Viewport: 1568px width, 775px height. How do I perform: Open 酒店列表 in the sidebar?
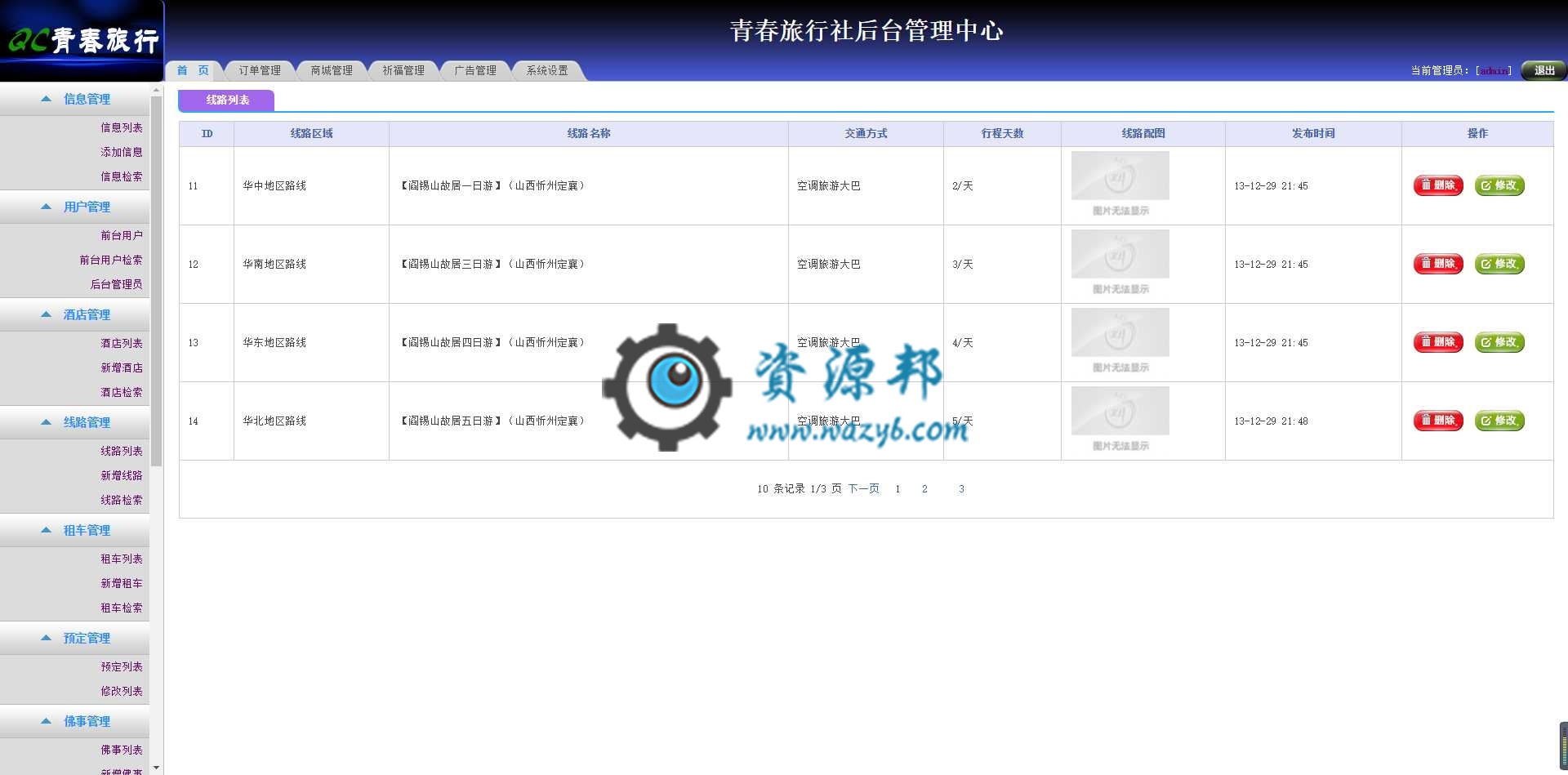122,343
